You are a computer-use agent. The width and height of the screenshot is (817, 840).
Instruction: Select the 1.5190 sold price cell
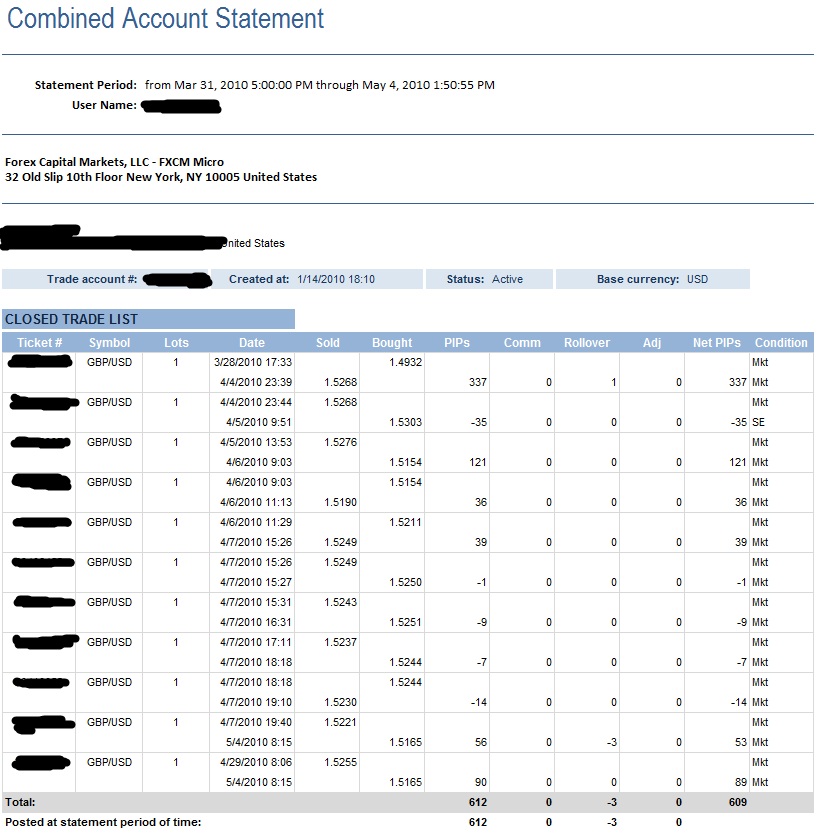tap(340, 503)
